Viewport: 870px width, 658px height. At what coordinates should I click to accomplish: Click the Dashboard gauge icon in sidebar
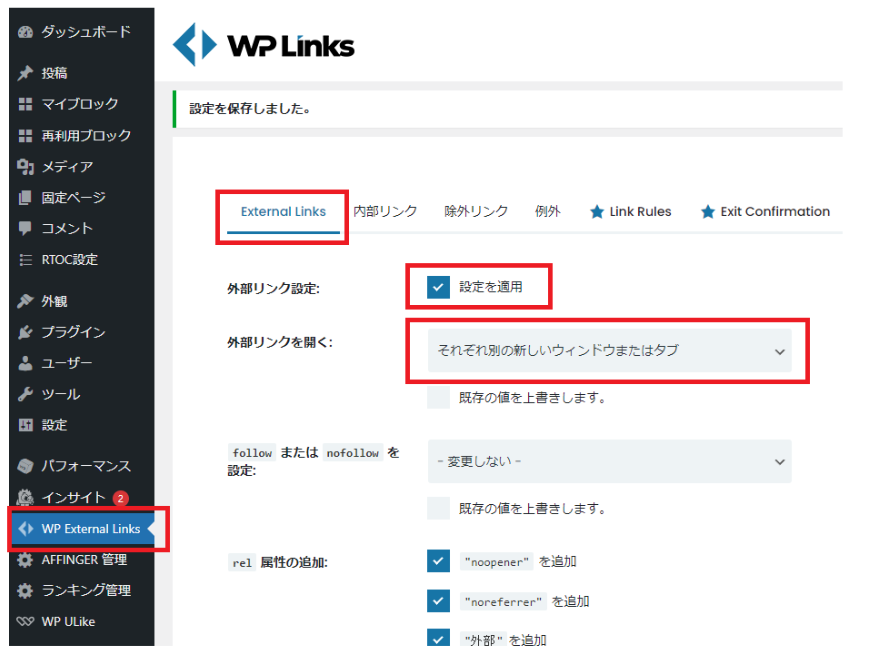(26, 32)
